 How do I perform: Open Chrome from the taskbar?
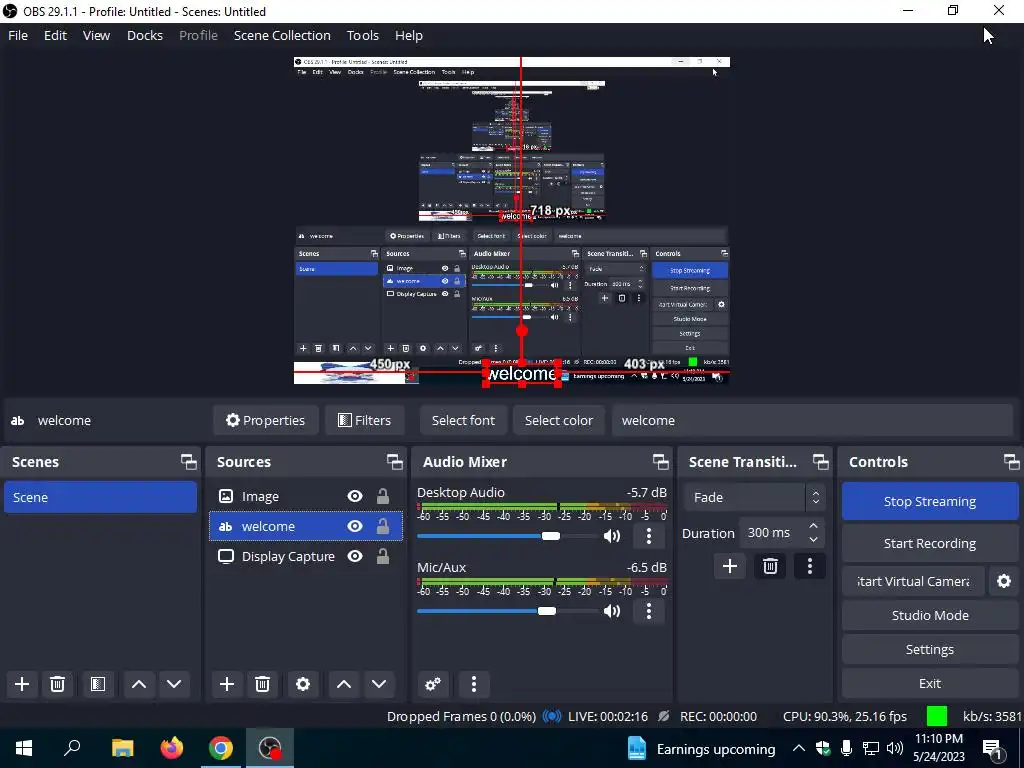point(221,748)
